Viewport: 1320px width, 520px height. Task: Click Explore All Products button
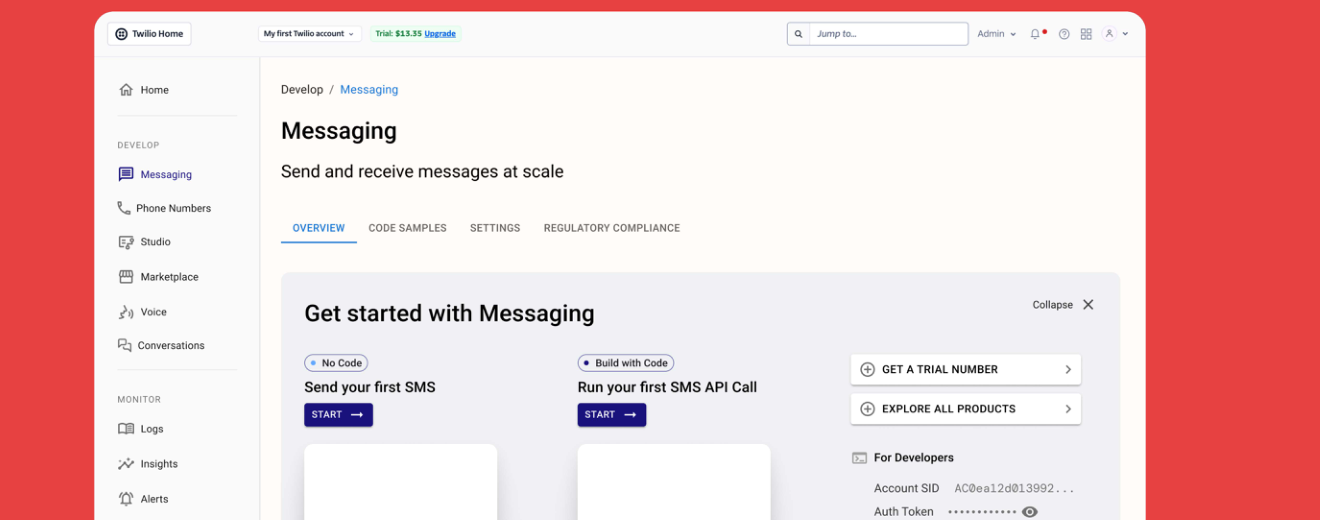click(966, 409)
